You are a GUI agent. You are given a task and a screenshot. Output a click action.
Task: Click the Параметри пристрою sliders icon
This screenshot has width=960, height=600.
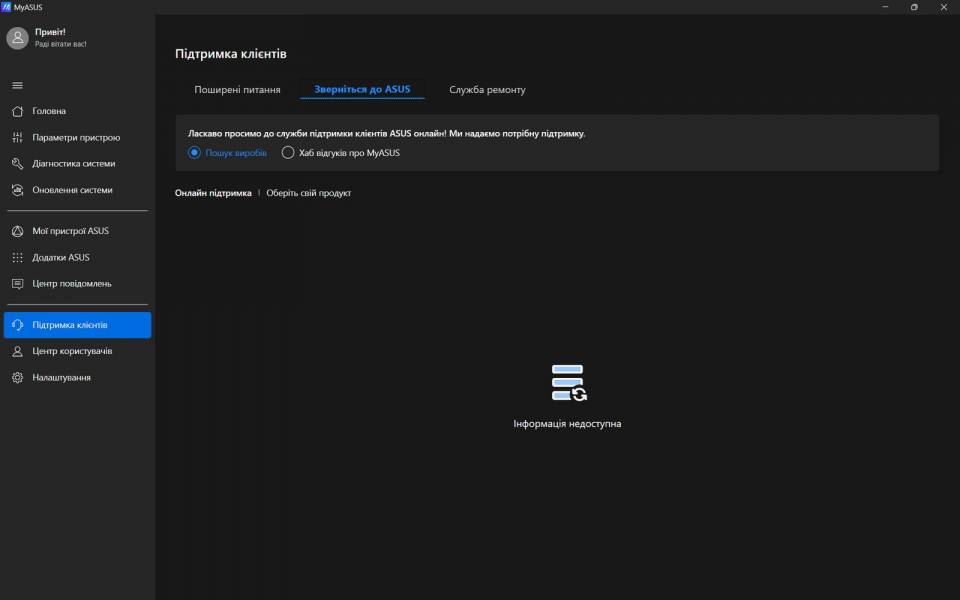(x=17, y=137)
